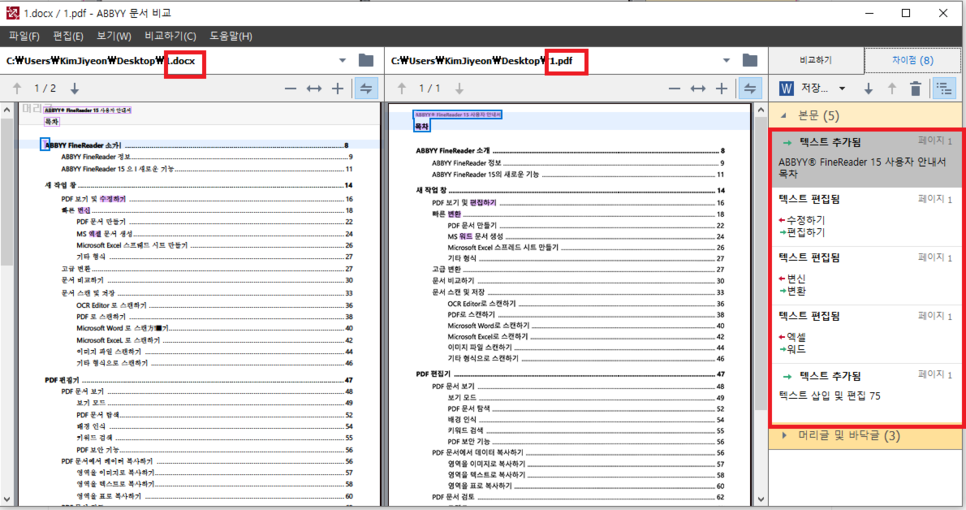
Task: Open folder icon for right document path
Action: pos(750,60)
